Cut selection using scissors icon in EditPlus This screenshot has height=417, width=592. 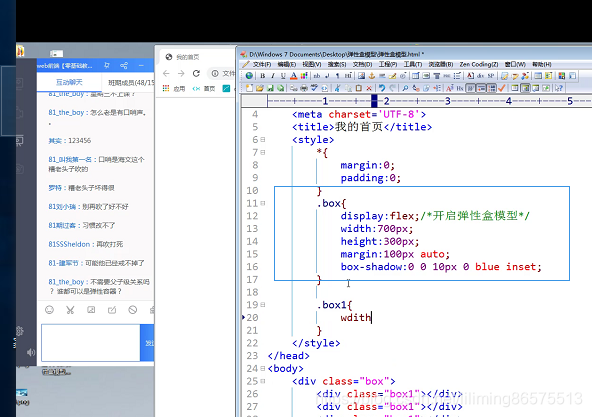[x=338, y=88]
